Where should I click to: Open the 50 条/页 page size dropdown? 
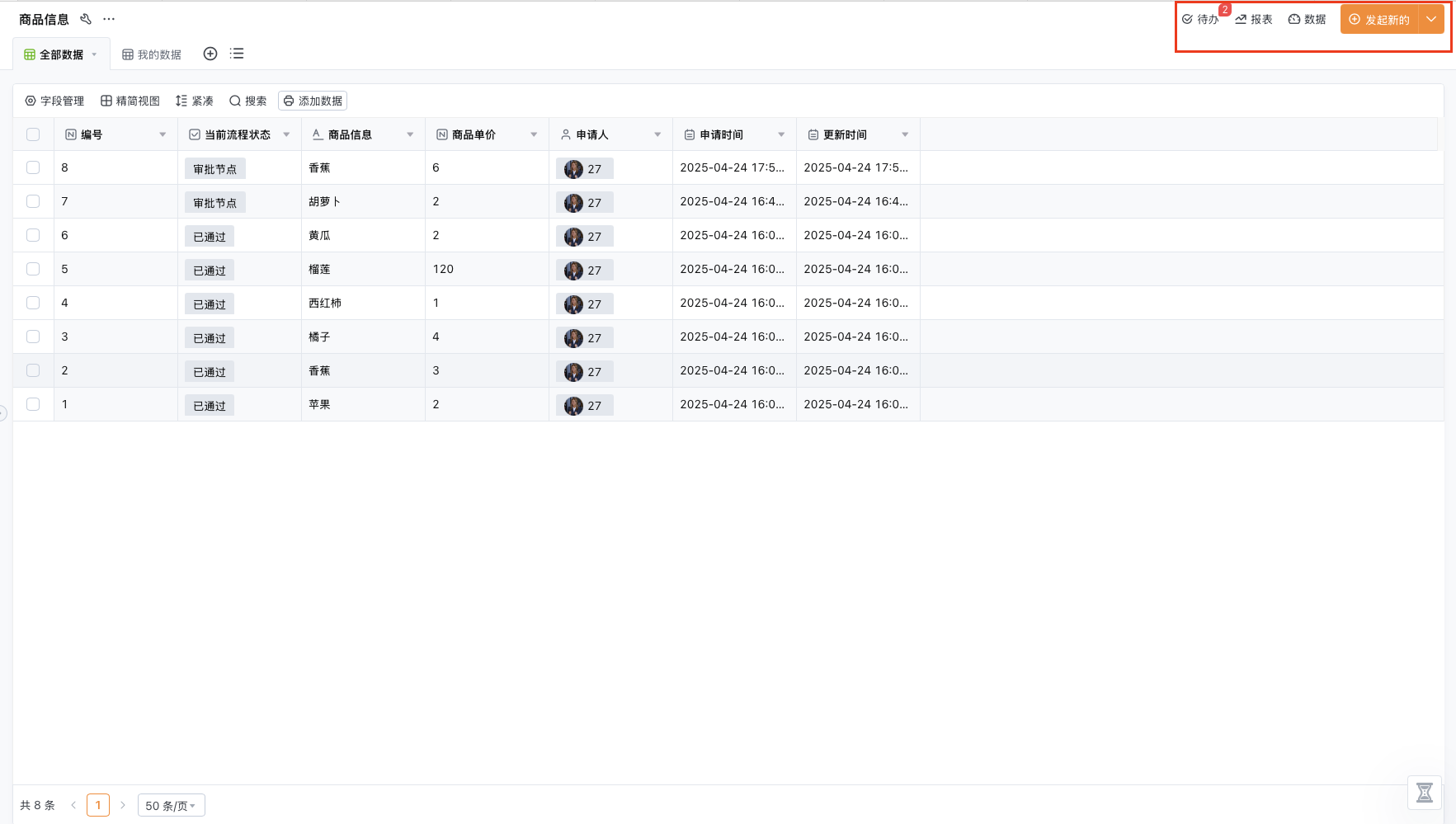coord(171,805)
